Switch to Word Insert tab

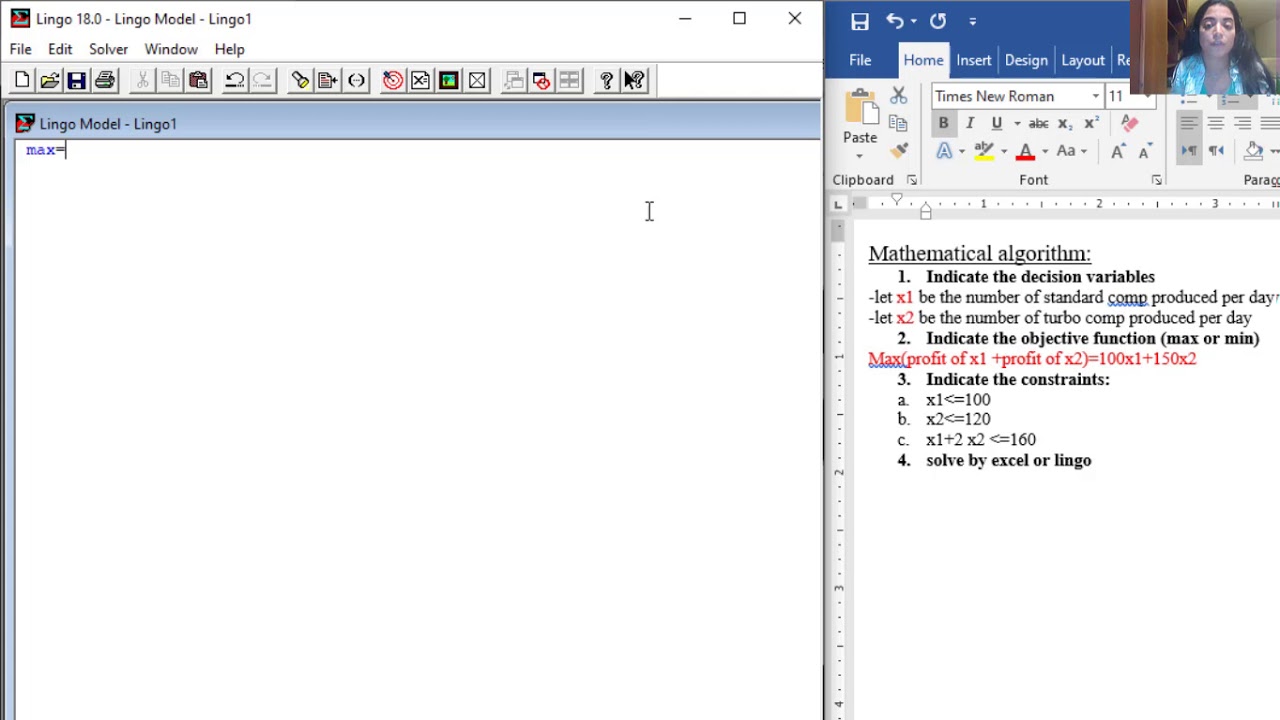pos(973,60)
